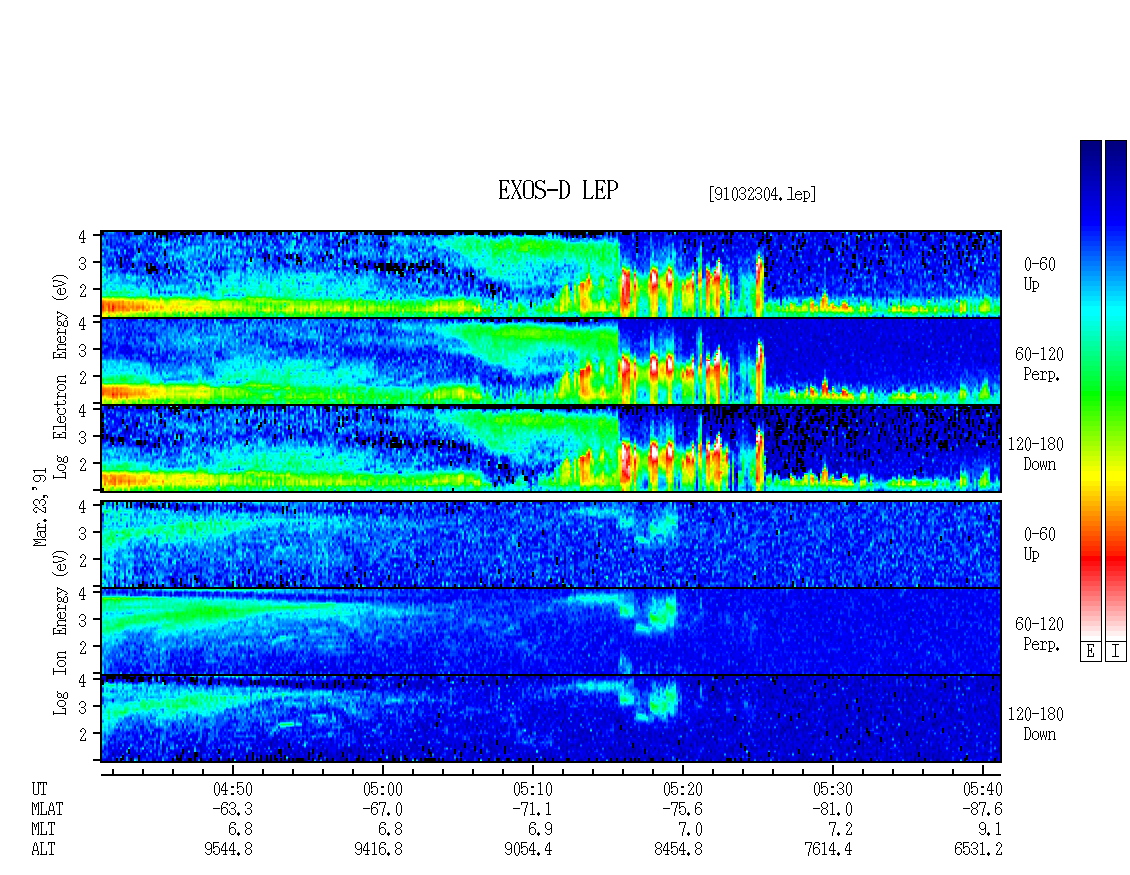This screenshot has width=1130, height=875.
Task: Click the 05:00 time tick label
Action: tap(383, 789)
